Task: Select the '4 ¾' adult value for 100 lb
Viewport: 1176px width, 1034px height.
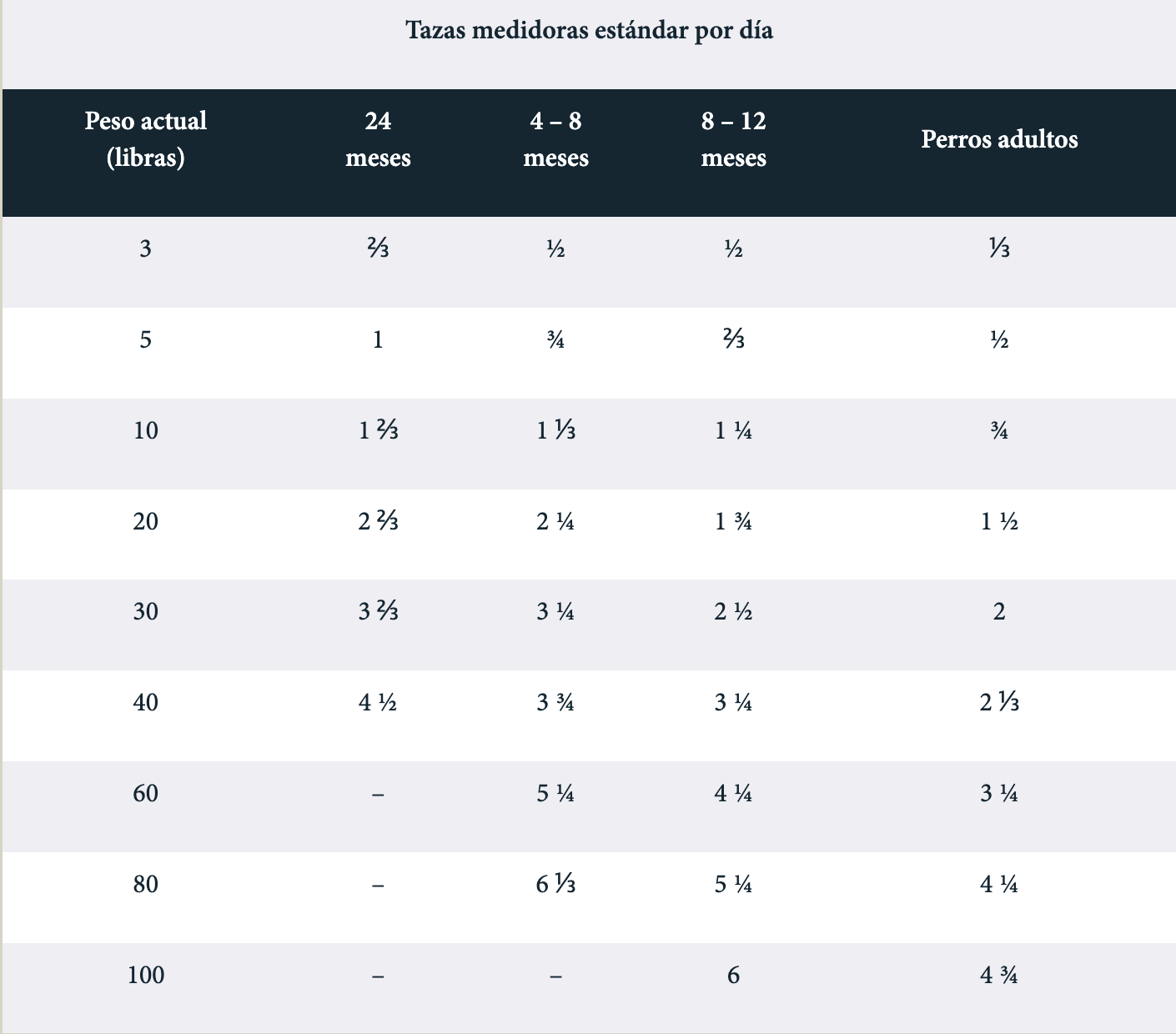Action: coord(999,975)
